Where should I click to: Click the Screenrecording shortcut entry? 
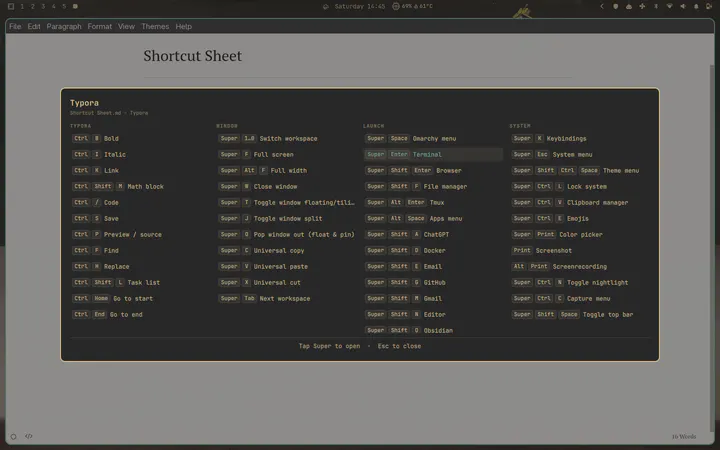coord(560,267)
